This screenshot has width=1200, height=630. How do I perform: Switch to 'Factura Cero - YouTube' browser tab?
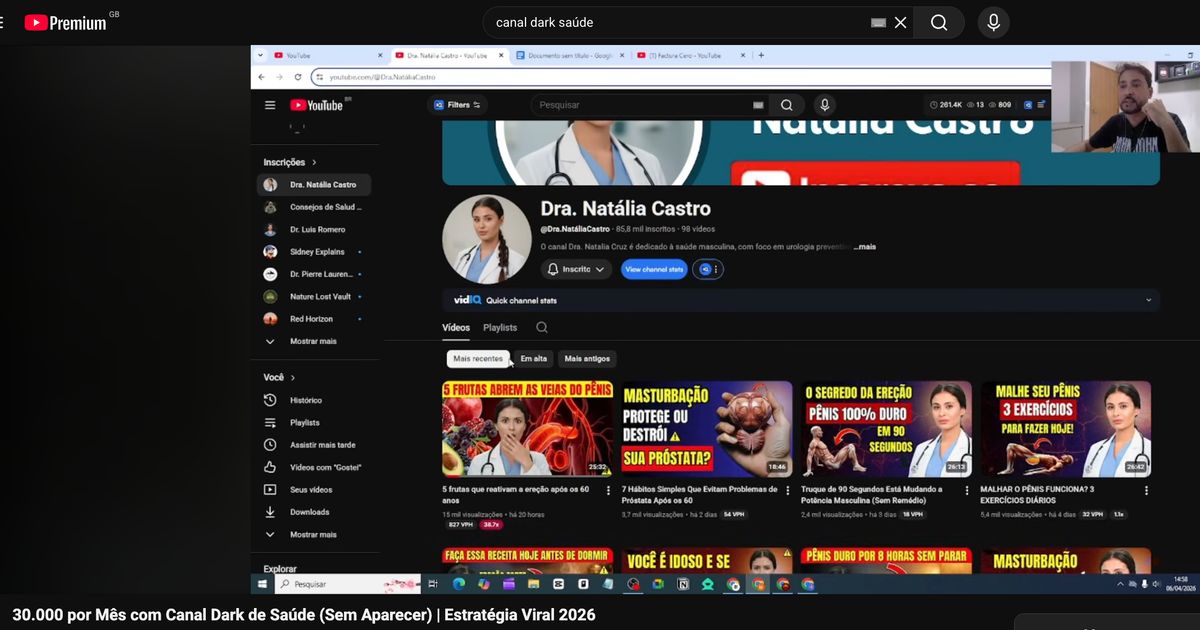(691, 56)
